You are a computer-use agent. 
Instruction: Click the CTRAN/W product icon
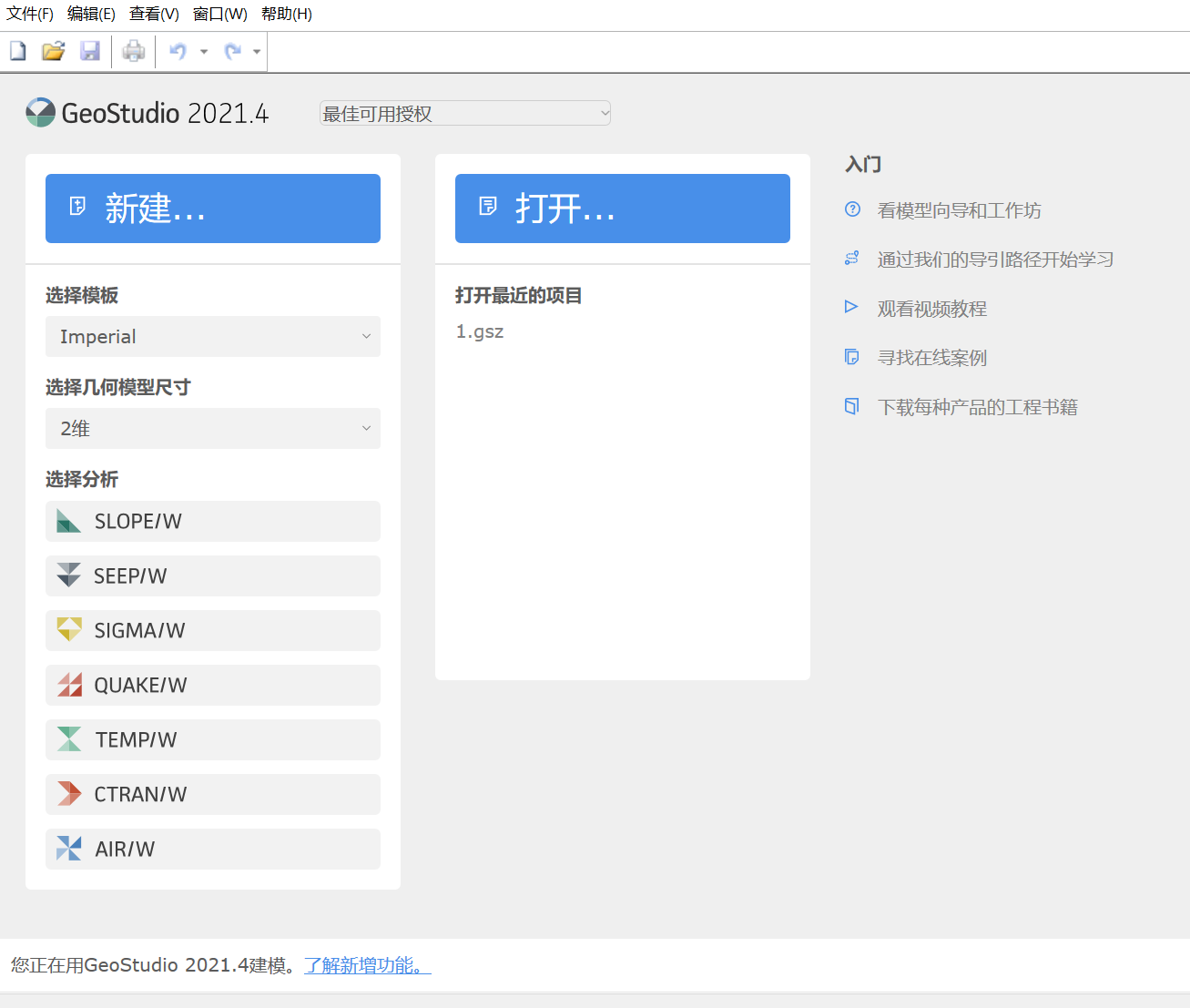pos(69,794)
